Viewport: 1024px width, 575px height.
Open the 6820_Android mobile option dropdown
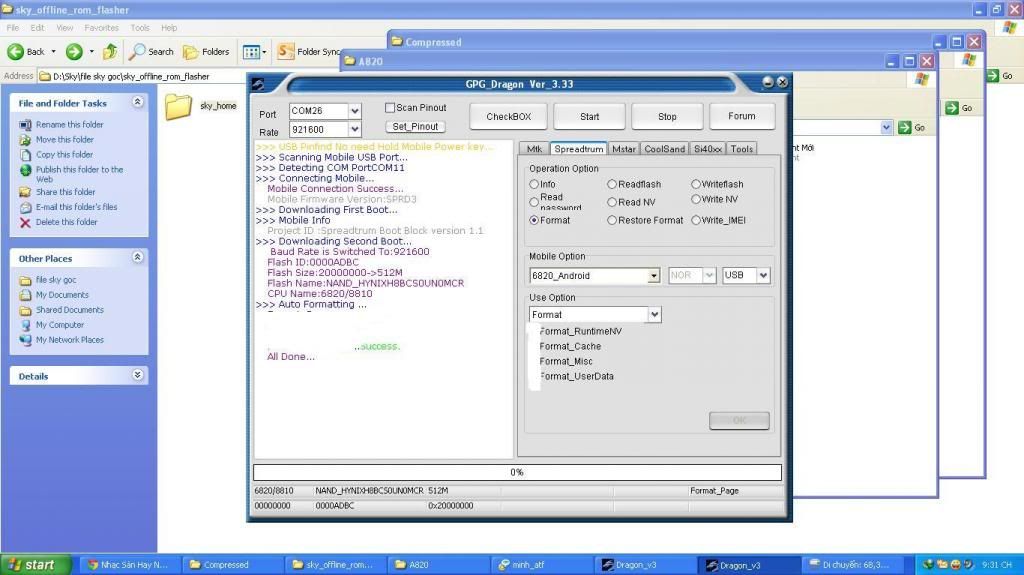tap(653, 276)
